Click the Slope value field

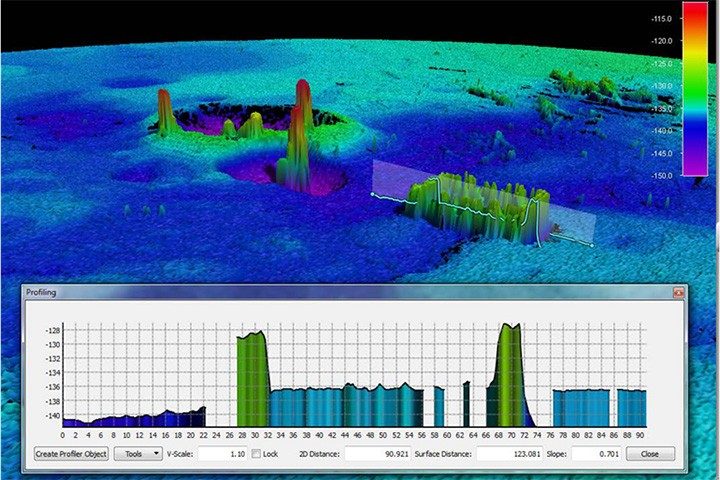600,454
